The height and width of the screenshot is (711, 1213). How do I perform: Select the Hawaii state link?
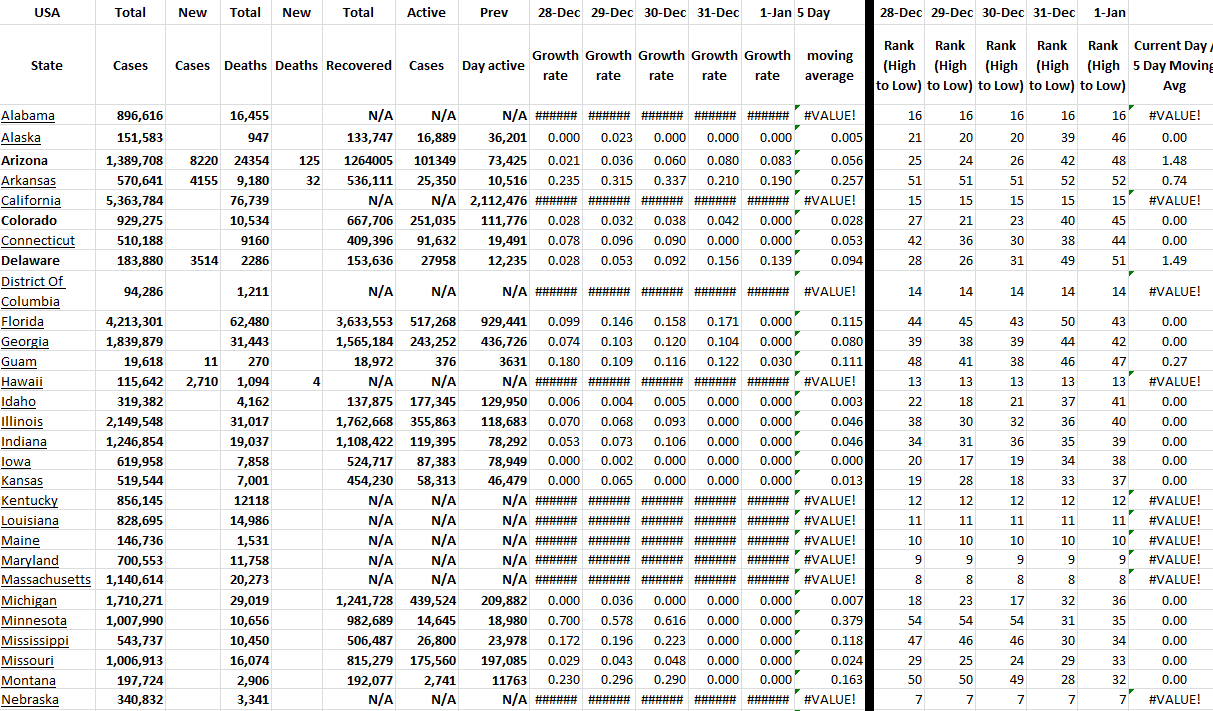[x=21, y=382]
